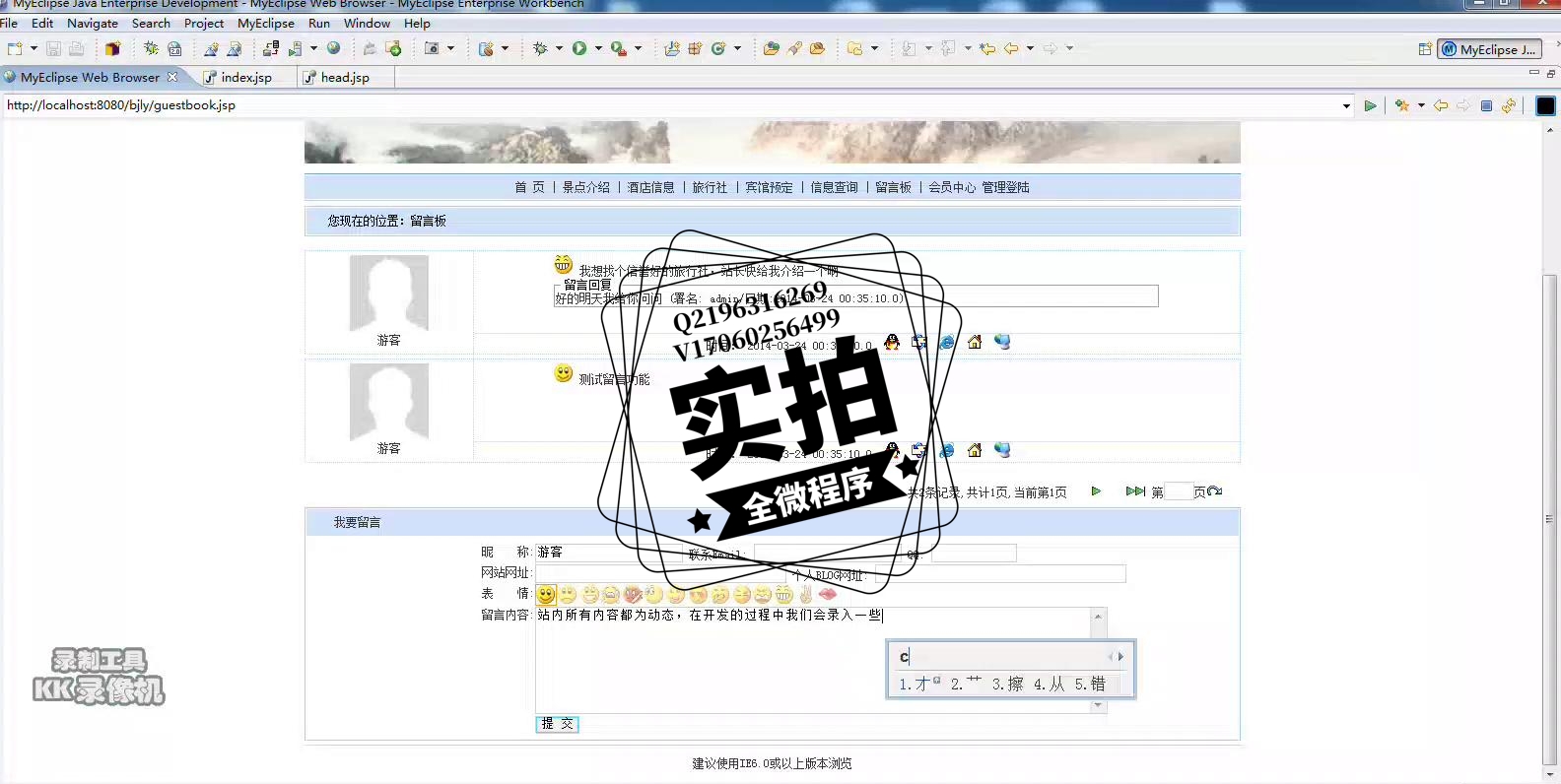
Task: Click the globe web browser toolbar icon
Action: (x=334, y=48)
